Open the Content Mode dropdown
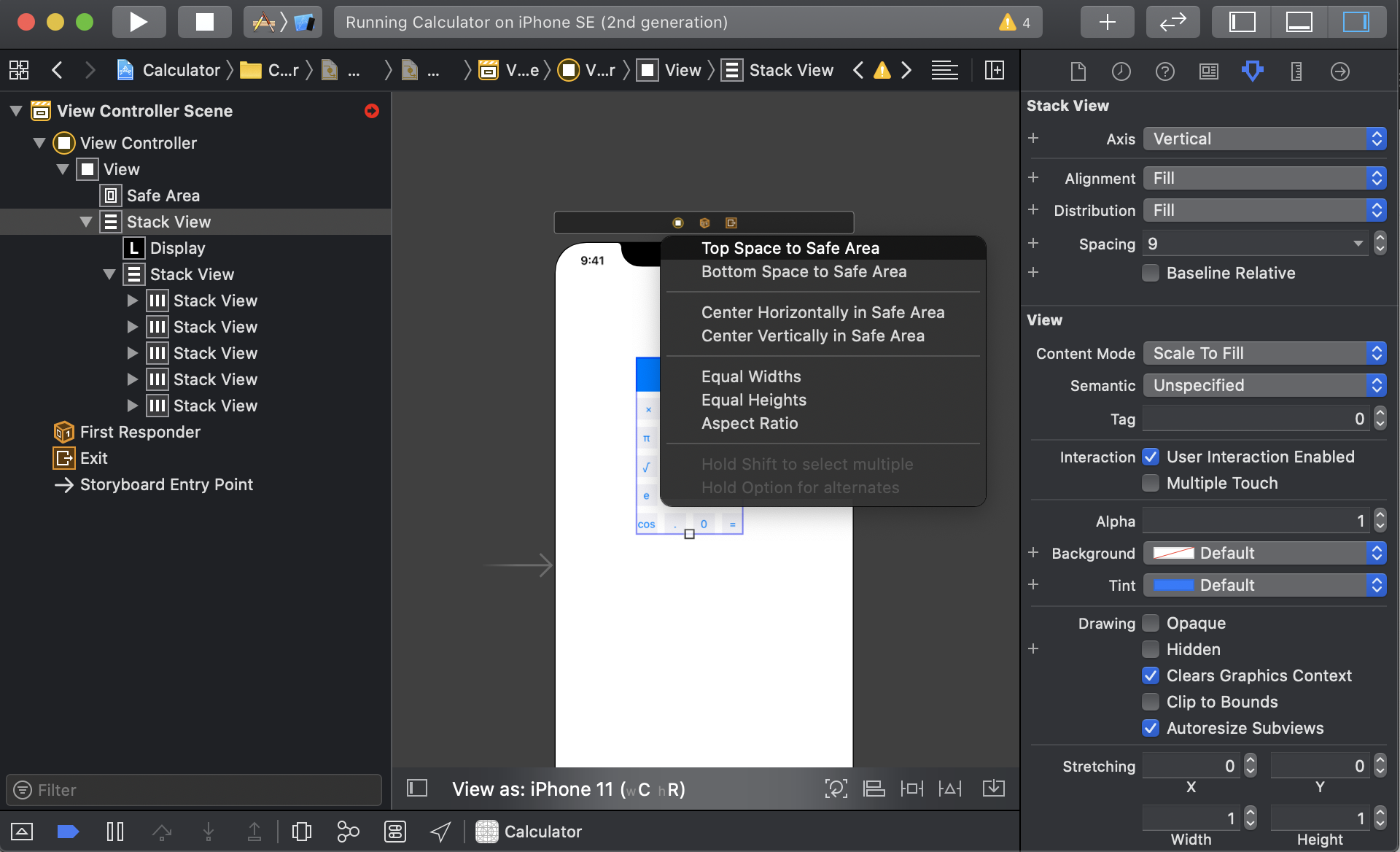Image resolution: width=1400 pixels, height=852 pixels. [x=1264, y=353]
